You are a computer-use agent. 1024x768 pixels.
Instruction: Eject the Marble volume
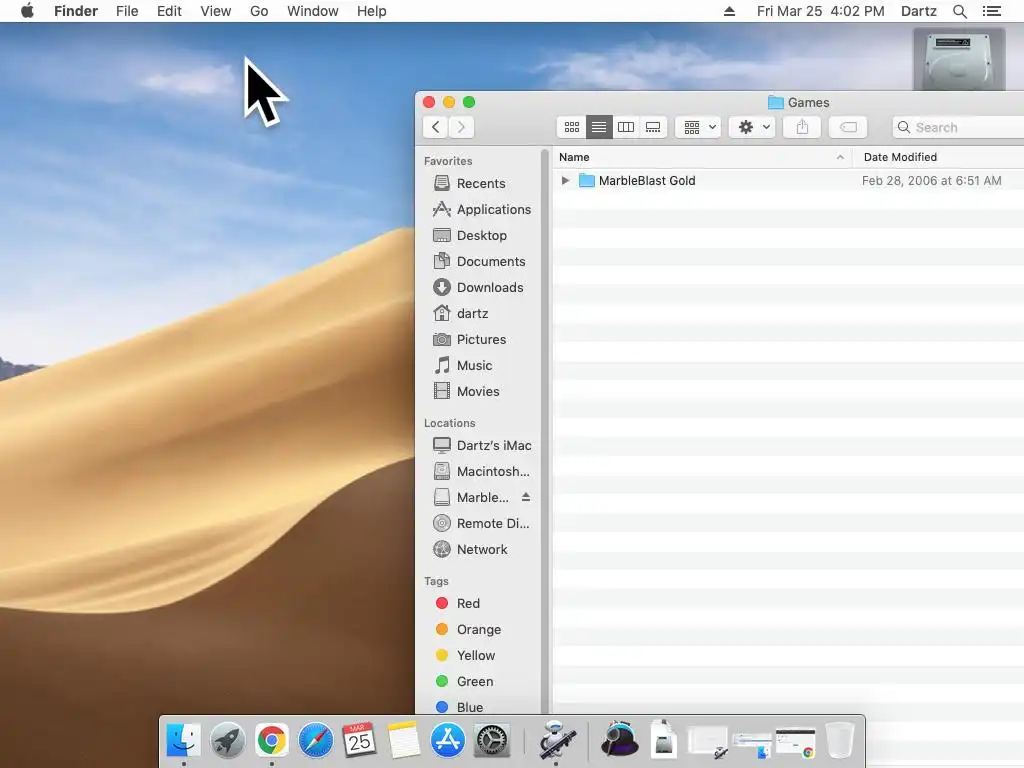(526, 497)
